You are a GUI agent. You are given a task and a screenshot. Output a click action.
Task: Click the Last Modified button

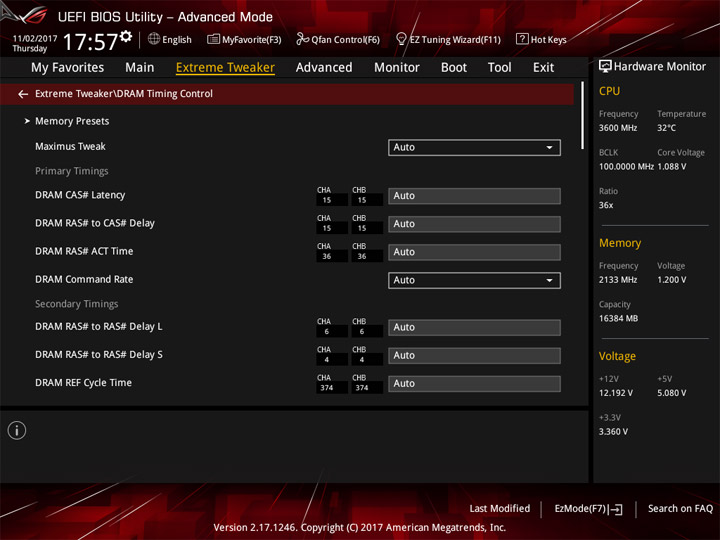500,508
